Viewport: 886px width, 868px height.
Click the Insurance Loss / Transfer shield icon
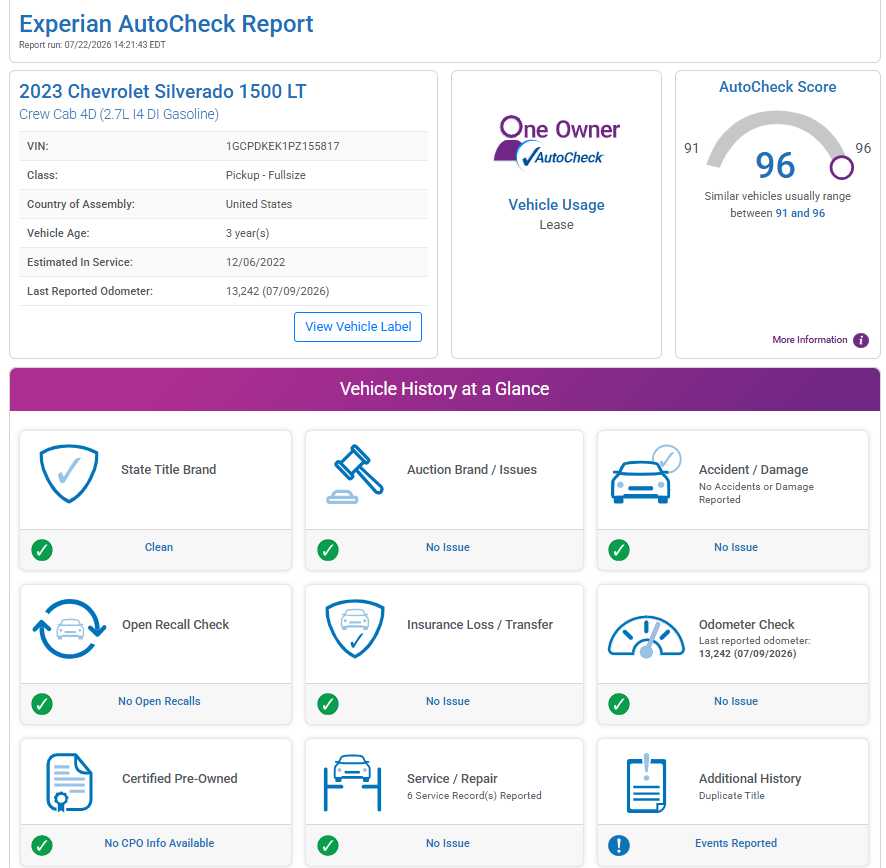pos(355,628)
